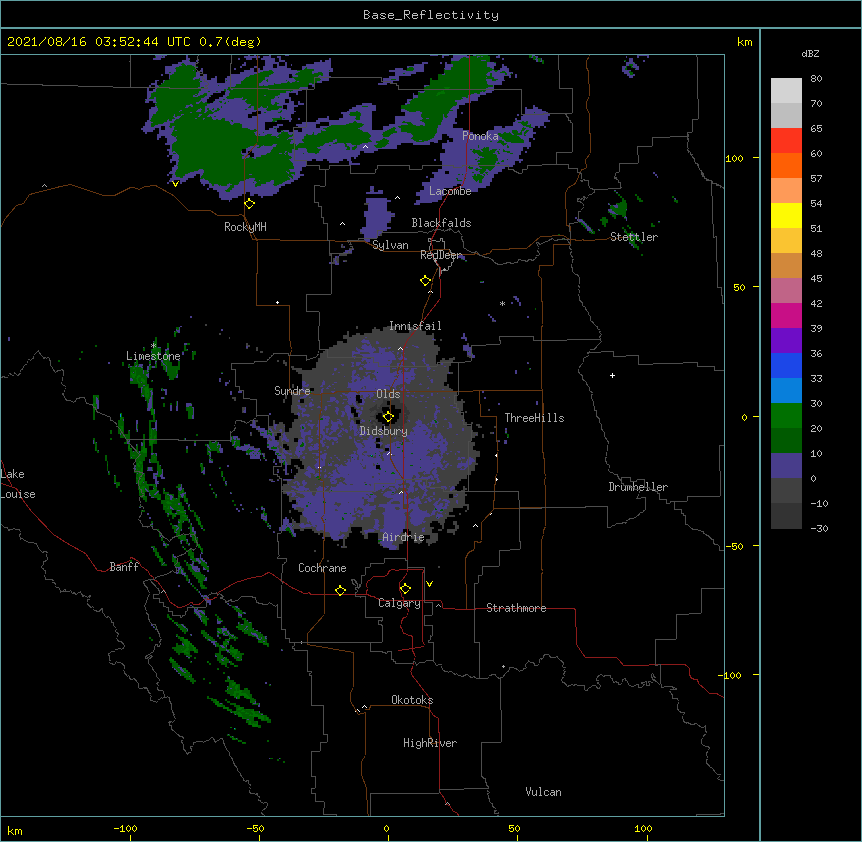
Task: Click the Sylvan city label
Action: (390, 245)
